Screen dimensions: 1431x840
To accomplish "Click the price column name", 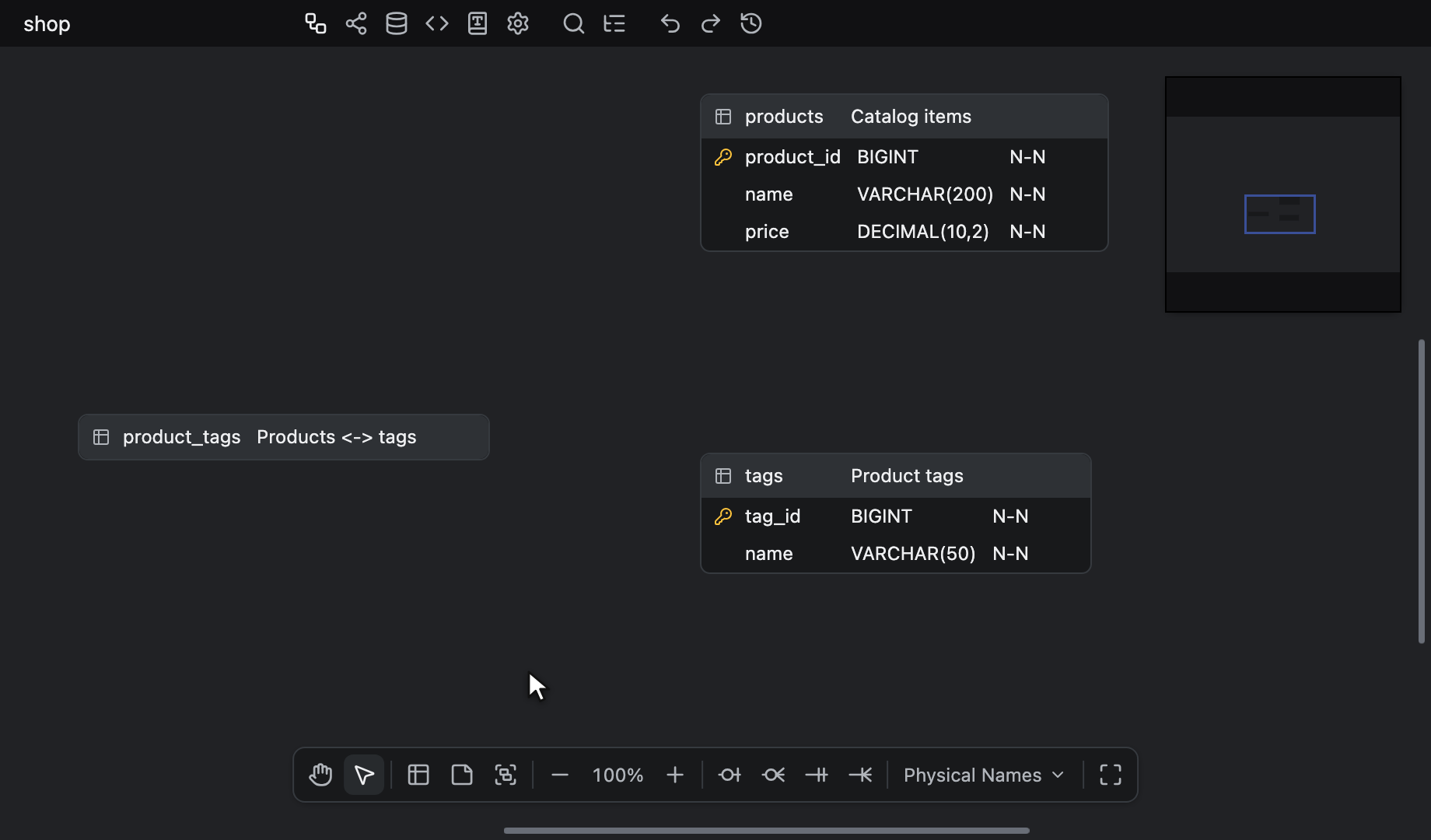I will click(x=767, y=232).
